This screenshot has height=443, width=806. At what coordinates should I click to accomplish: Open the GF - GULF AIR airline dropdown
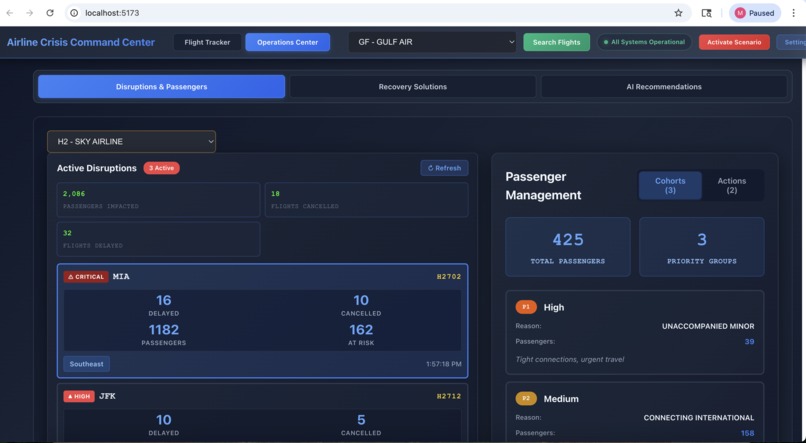[432, 42]
